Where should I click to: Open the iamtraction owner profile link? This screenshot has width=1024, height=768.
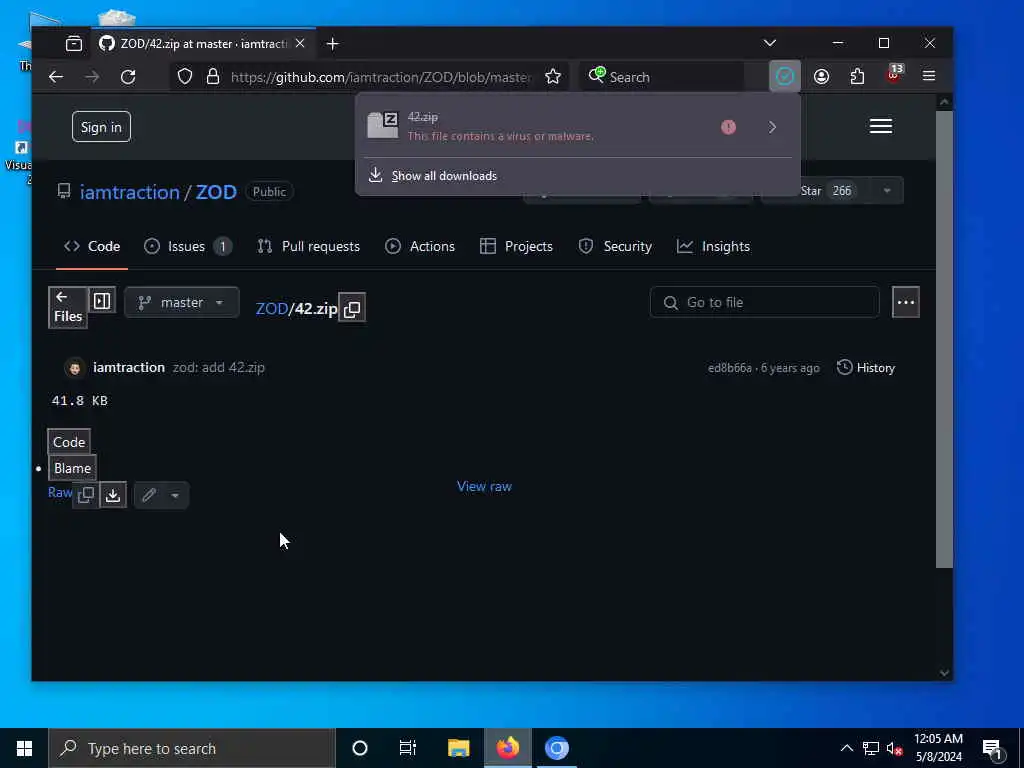129,192
